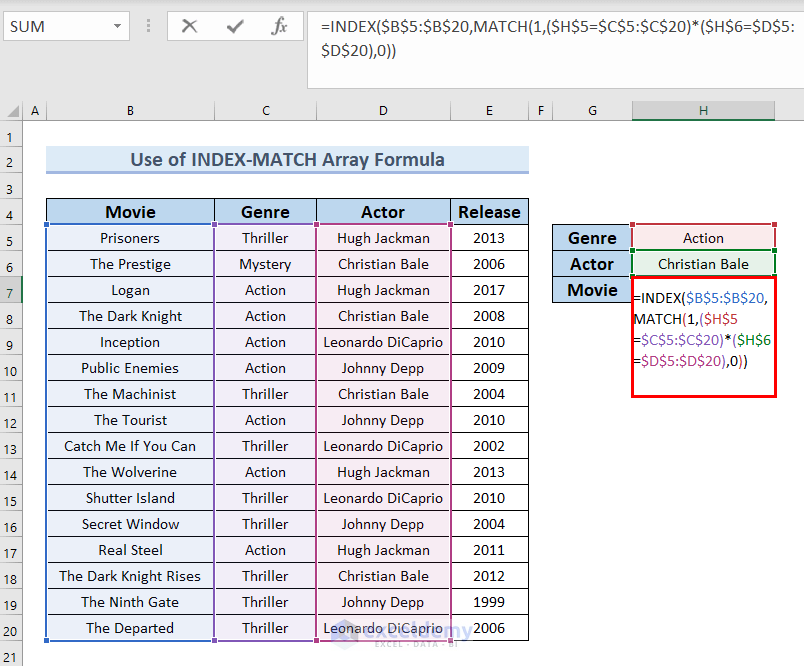
Task: Select The Departed cell in Movie column
Action: click(x=130, y=628)
